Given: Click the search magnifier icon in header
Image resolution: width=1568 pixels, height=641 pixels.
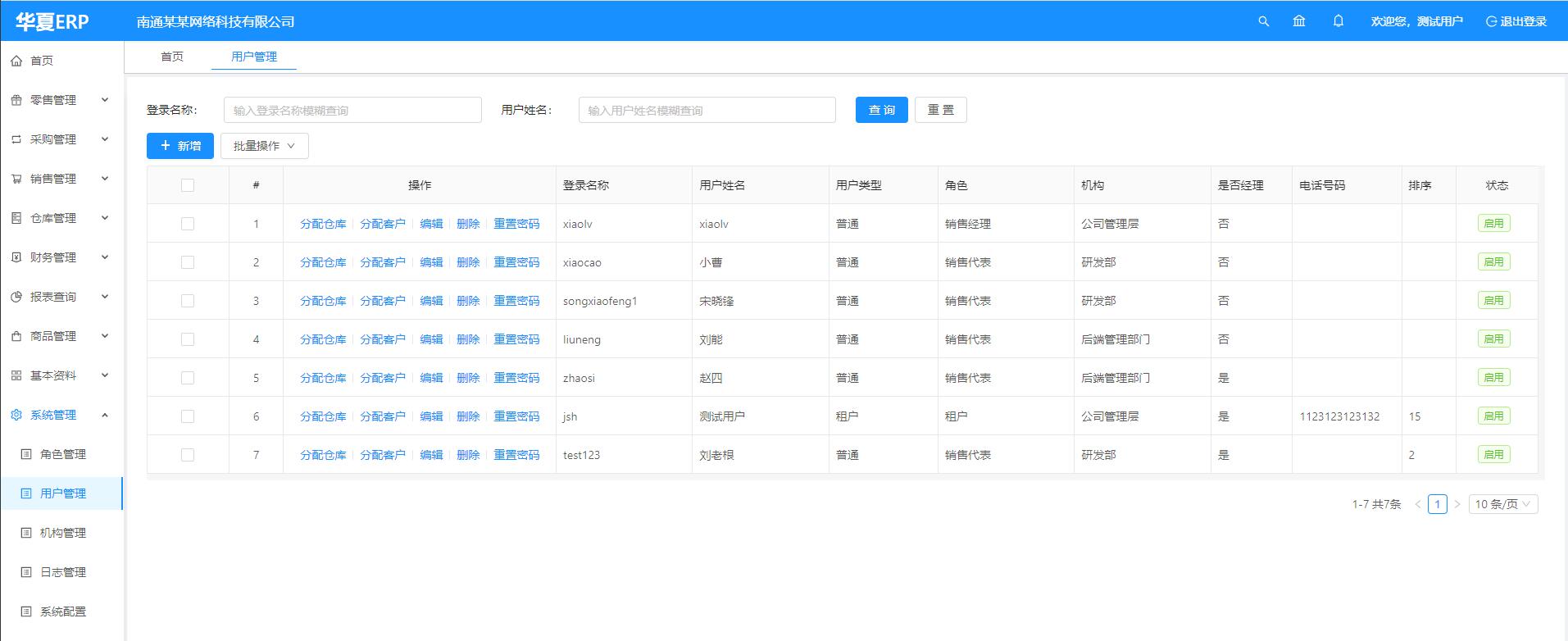Looking at the screenshot, I should [1263, 21].
